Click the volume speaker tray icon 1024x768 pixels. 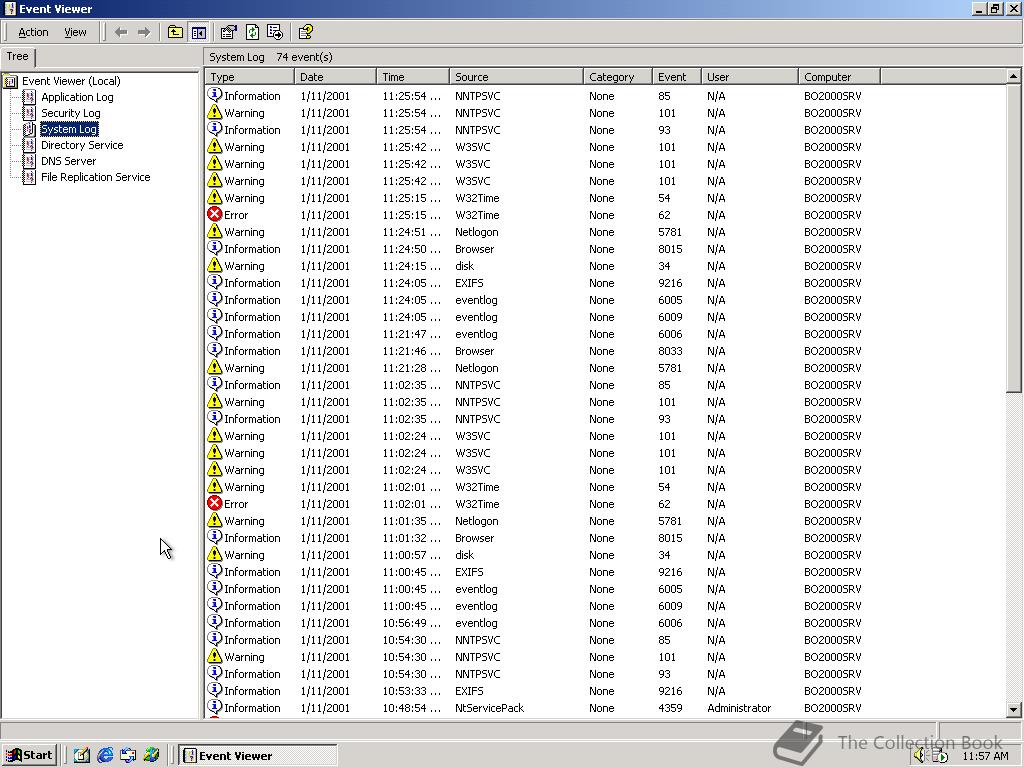pos(920,756)
